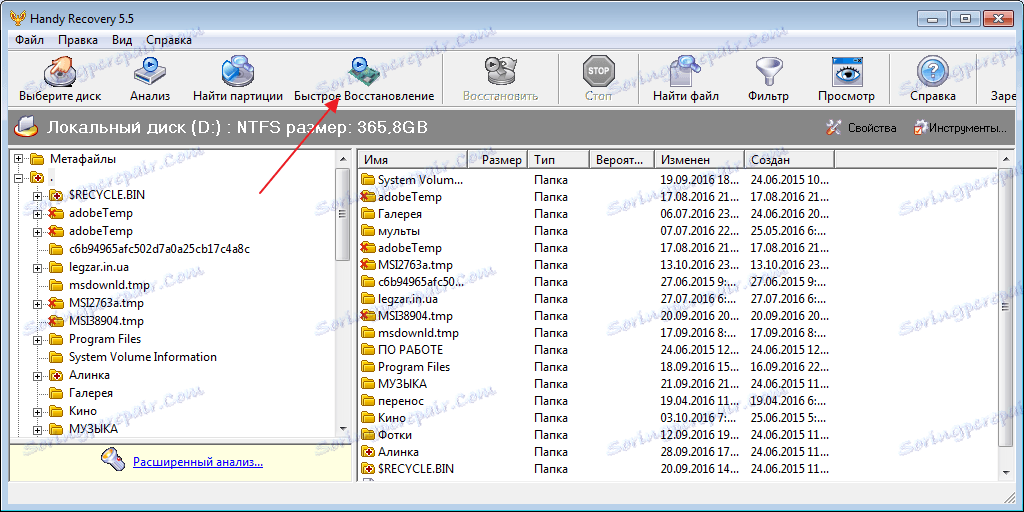Expand Program Files tree node
Viewport: 1024px width, 512px height.
[37, 340]
